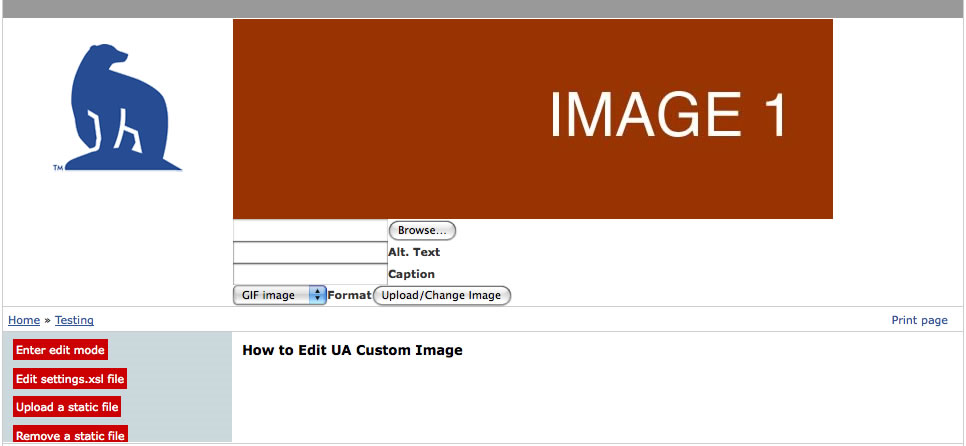The height and width of the screenshot is (446, 966).
Task: Click the Format label
Action: click(349, 295)
